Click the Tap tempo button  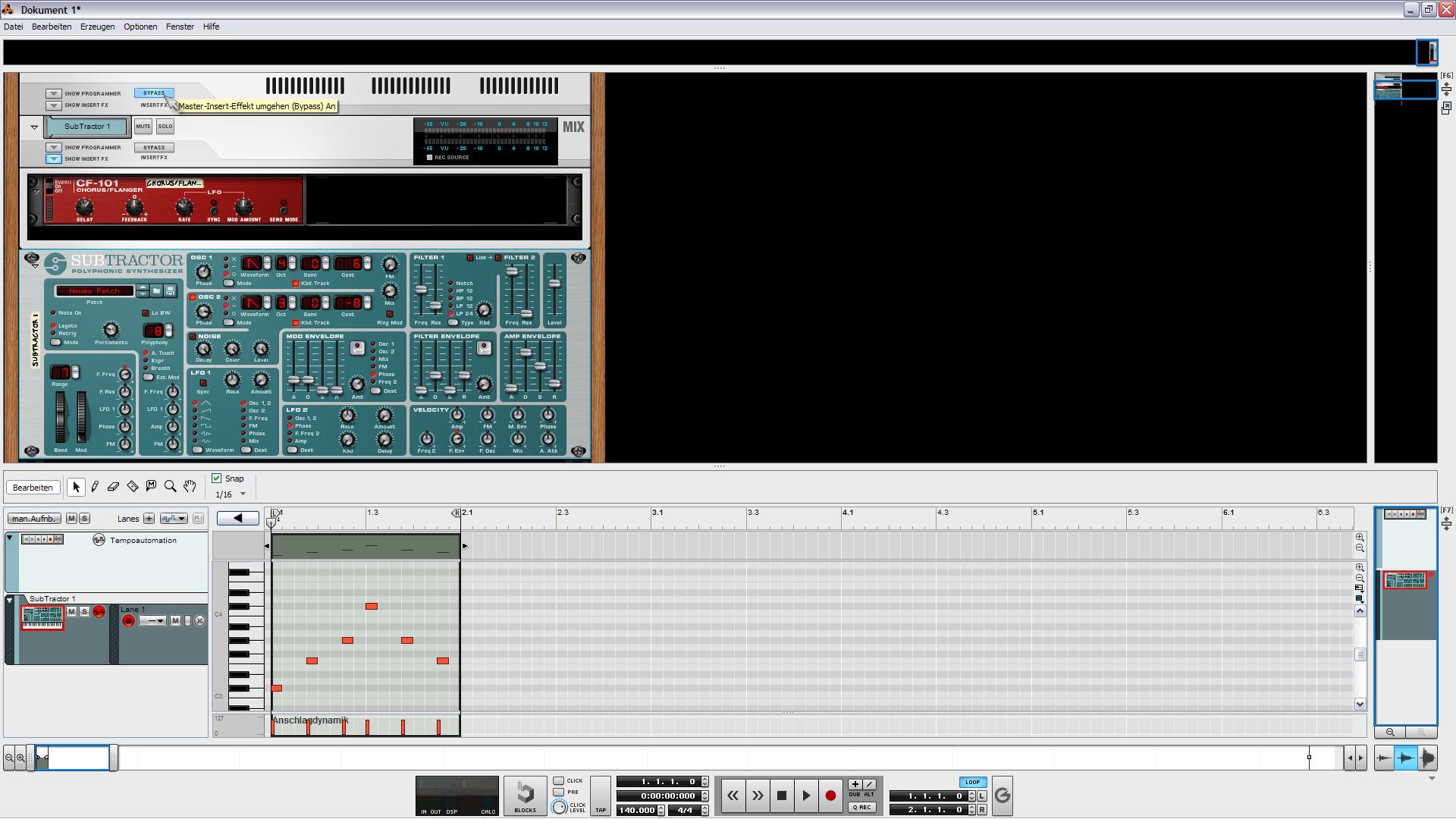[601, 796]
